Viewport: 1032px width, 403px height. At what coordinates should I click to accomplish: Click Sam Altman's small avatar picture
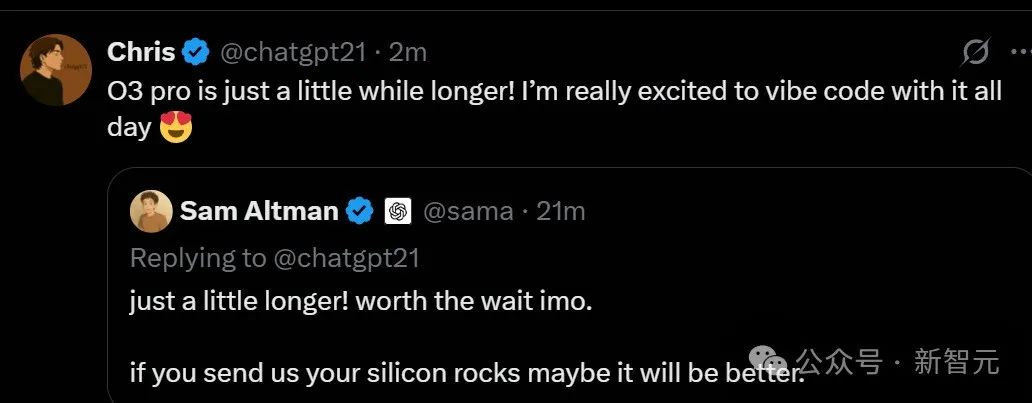[x=151, y=211]
